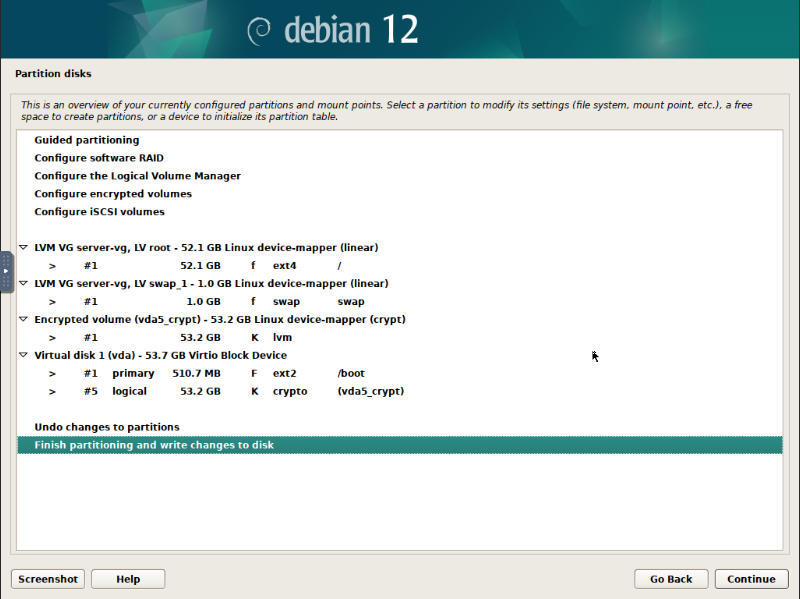Image resolution: width=800 pixels, height=599 pixels.
Task: Click the Go Back button
Action: point(671,579)
